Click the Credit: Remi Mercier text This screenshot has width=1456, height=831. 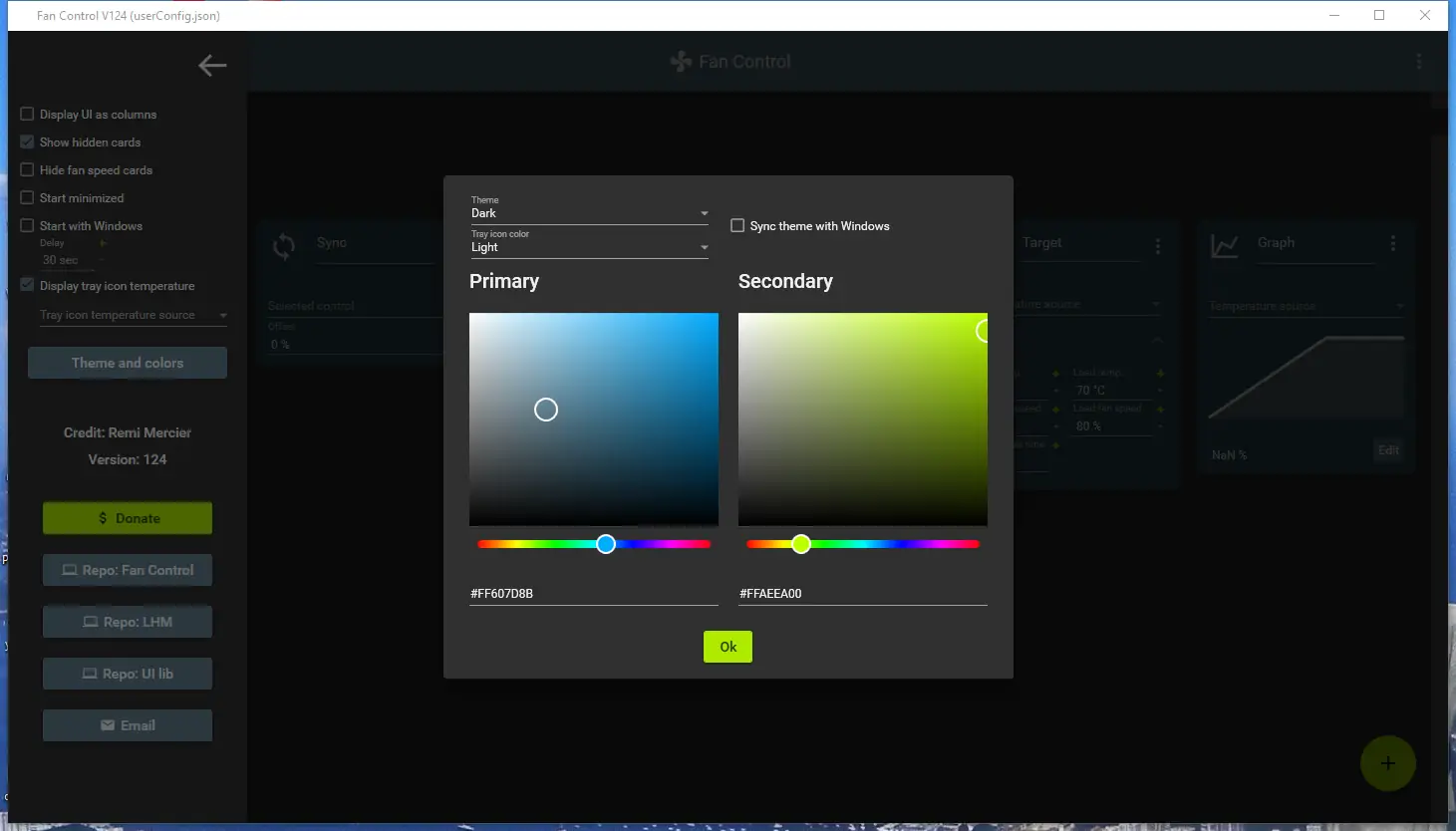click(128, 432)
